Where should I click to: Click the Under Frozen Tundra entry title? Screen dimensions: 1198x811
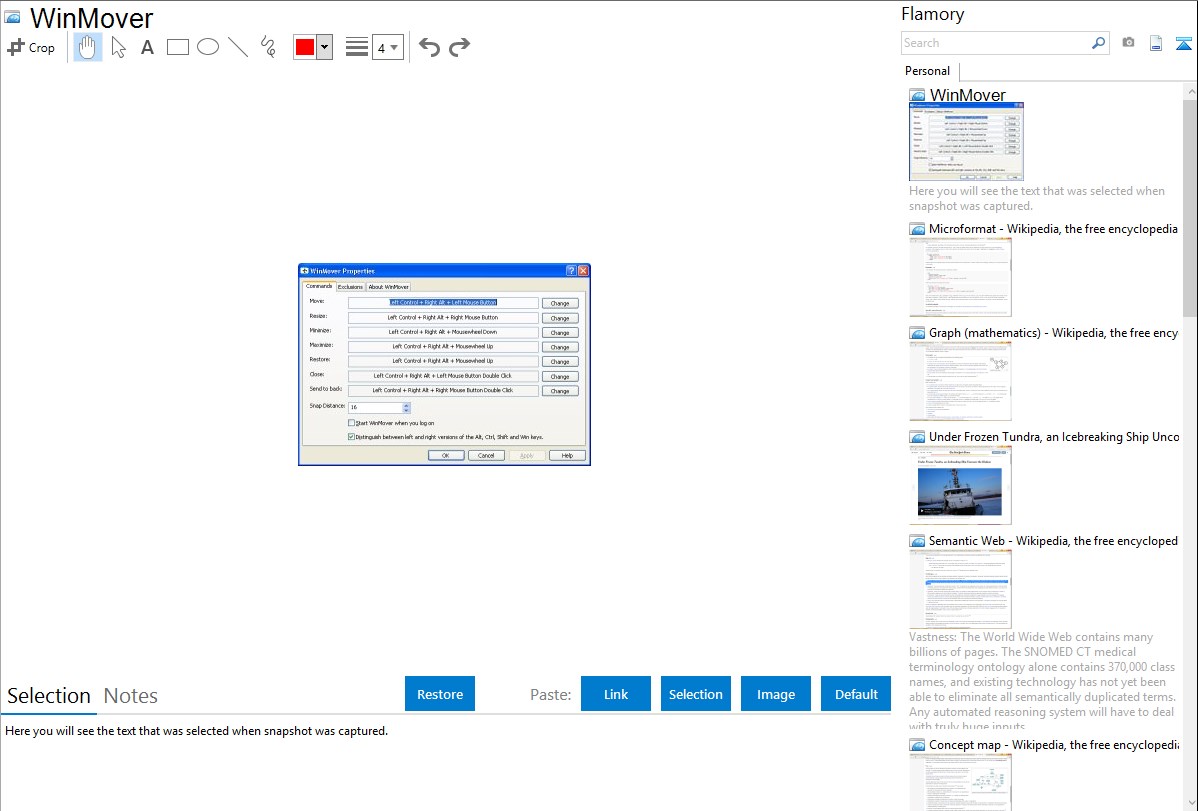click(1054, 436)
